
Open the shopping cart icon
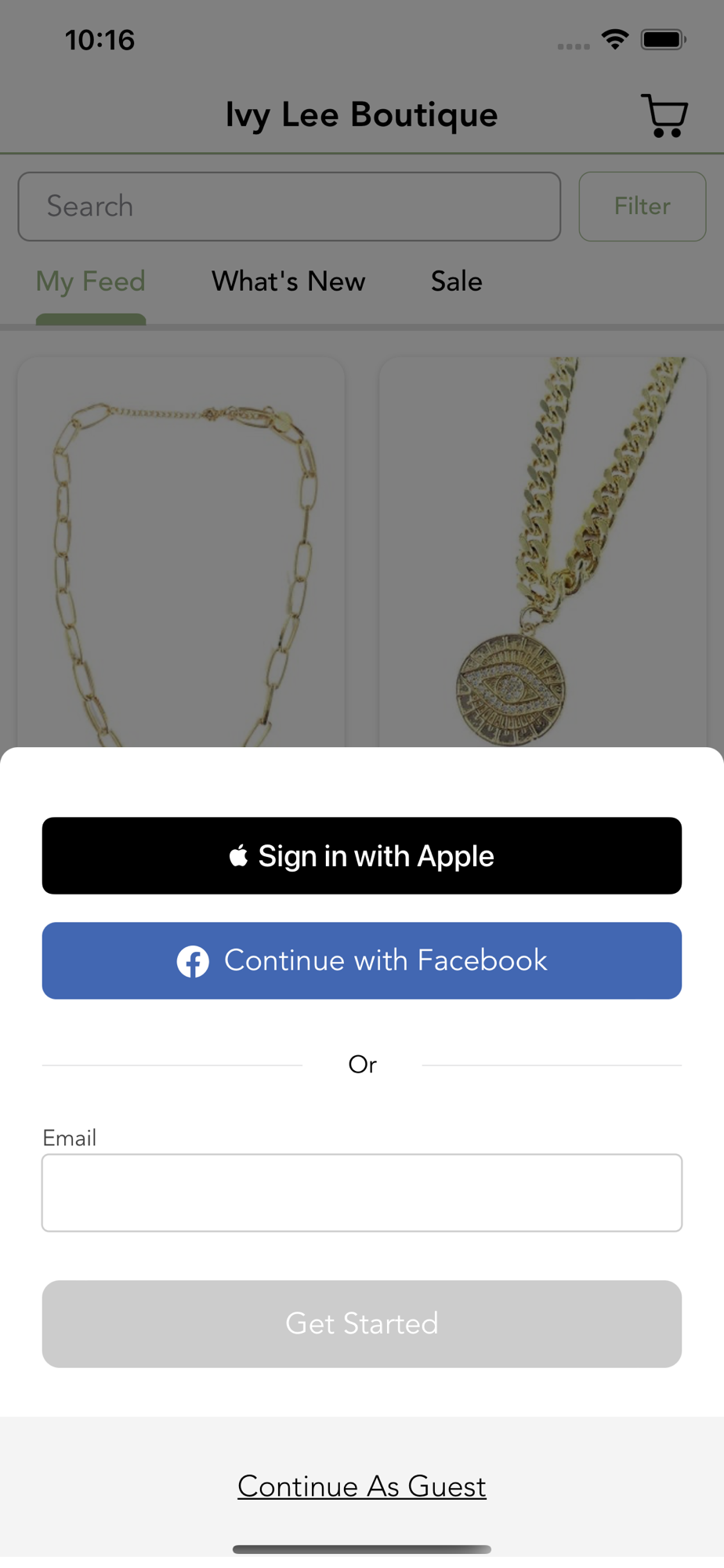coord(664,115)
